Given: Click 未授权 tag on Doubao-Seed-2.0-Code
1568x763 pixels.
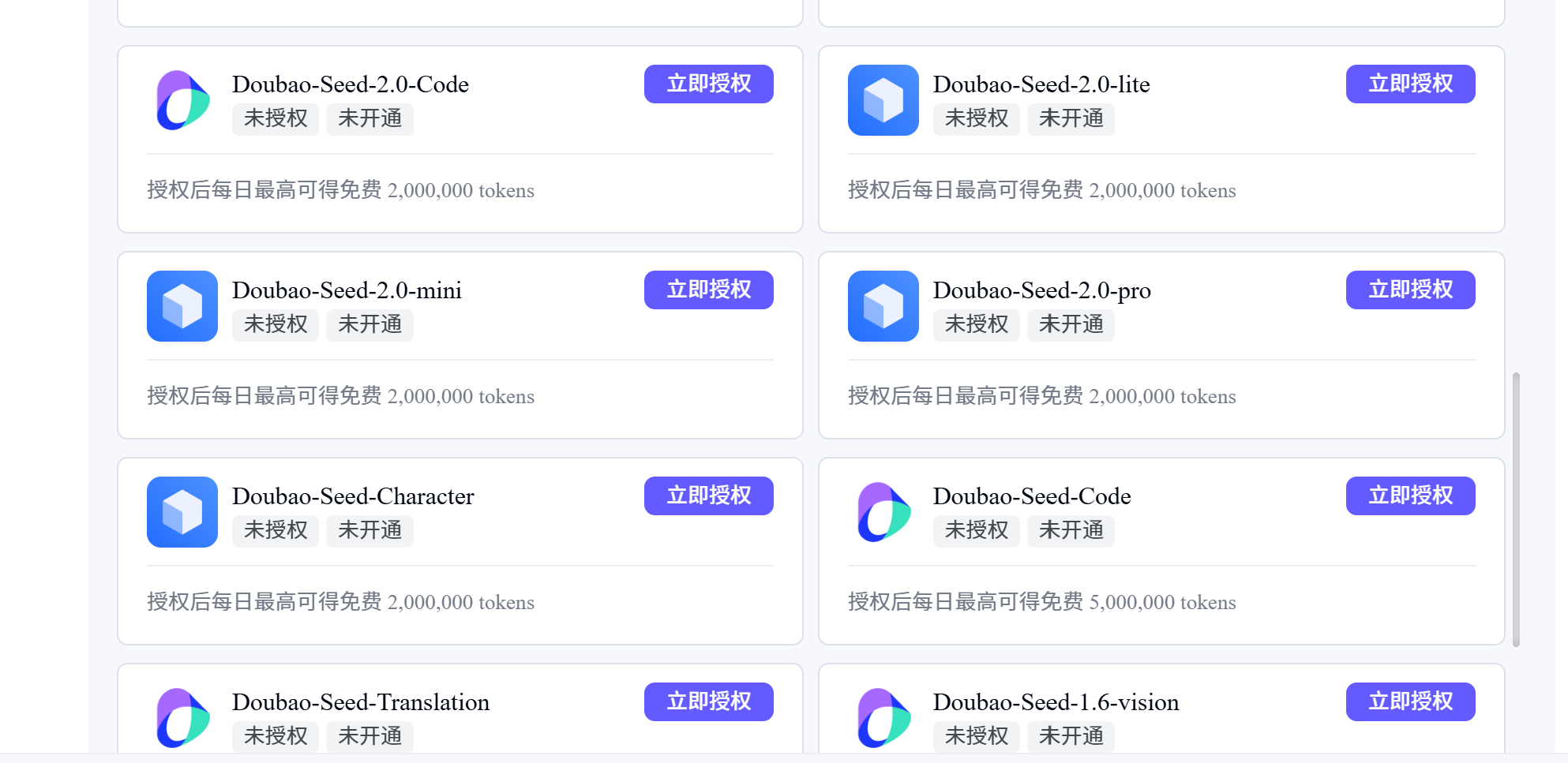Looking at the screenshot, I should 276,119.
